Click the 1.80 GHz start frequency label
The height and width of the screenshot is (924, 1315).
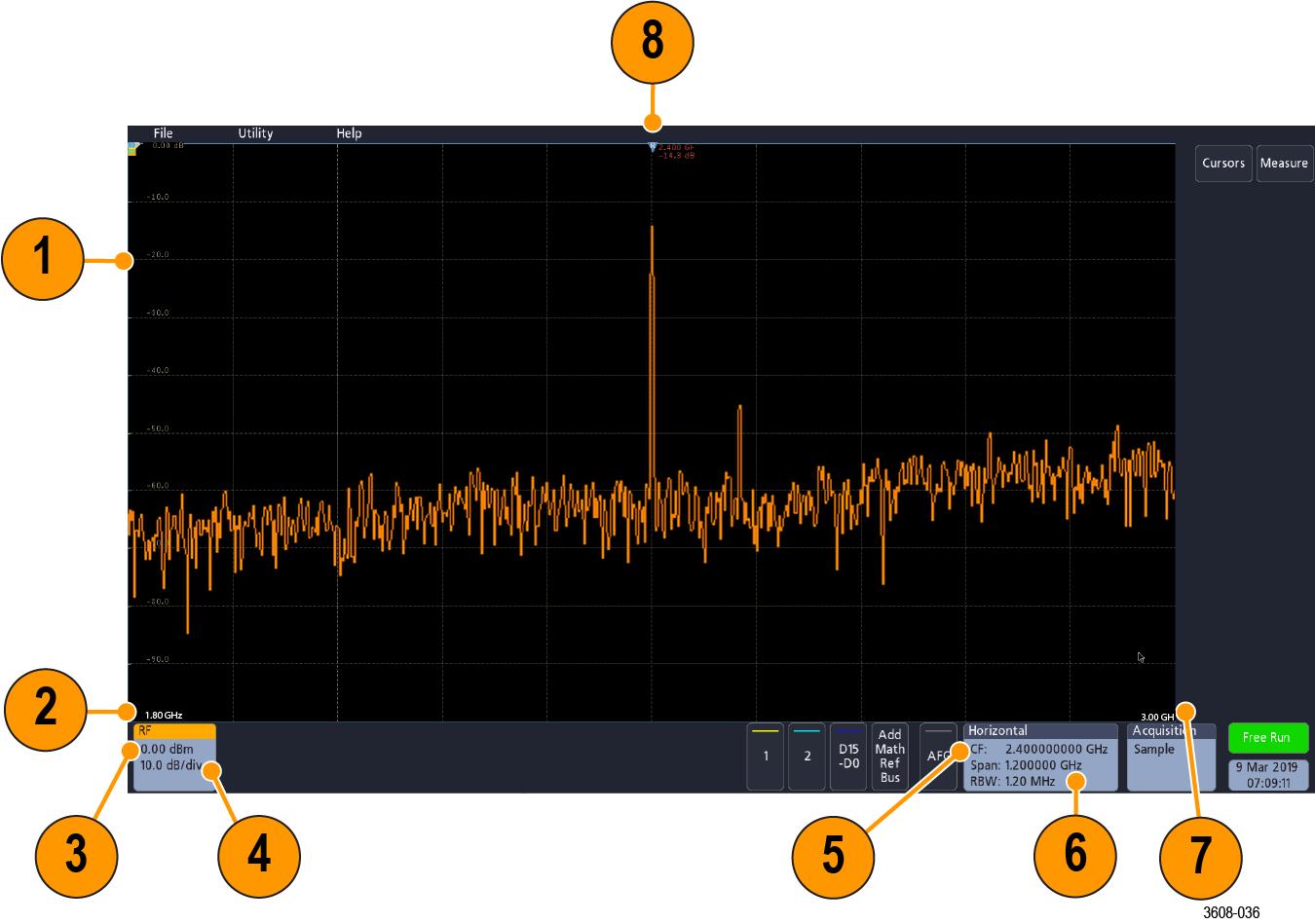[164, 715]
